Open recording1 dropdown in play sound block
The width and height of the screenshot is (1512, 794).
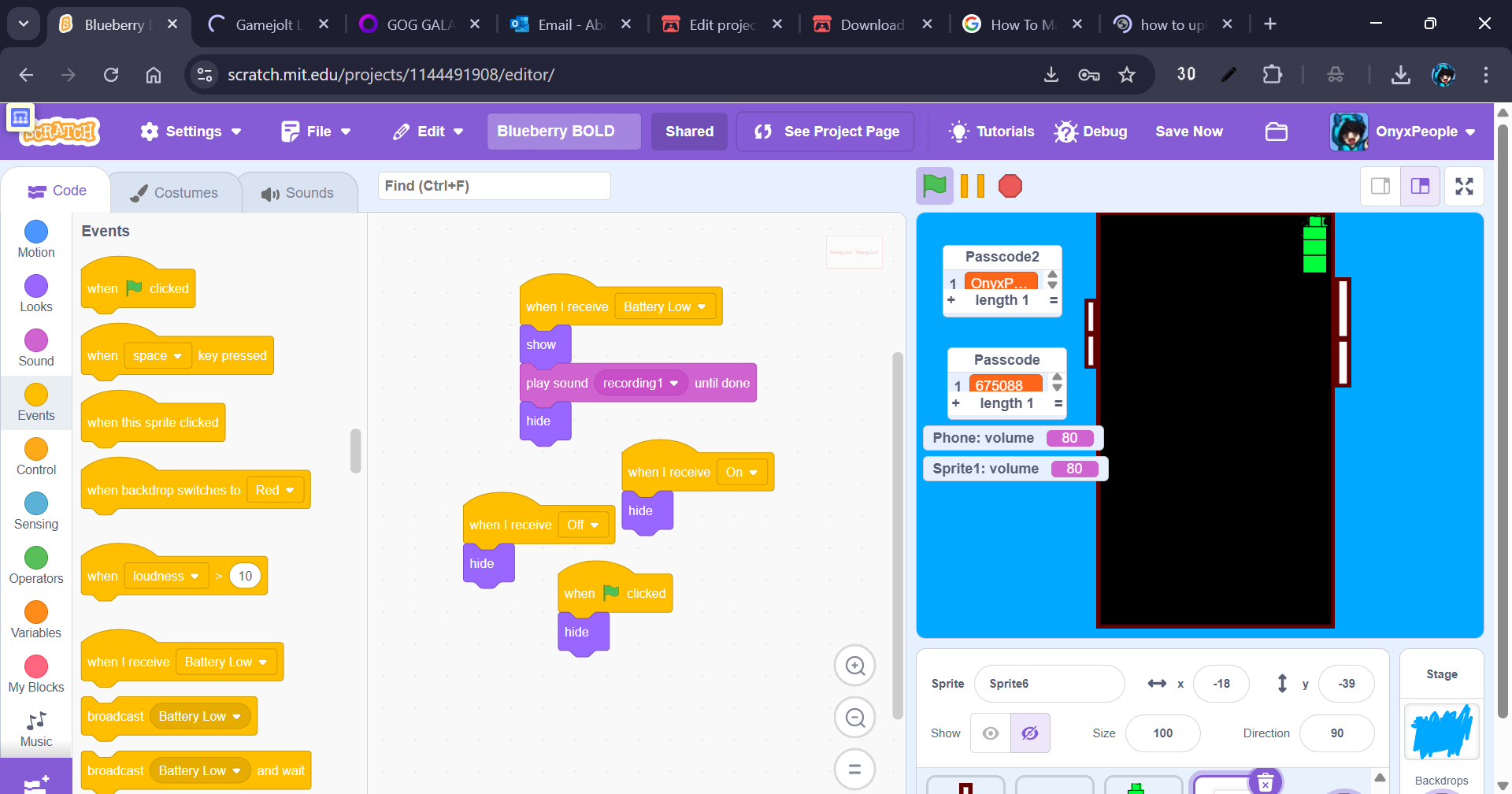(640, 383)
